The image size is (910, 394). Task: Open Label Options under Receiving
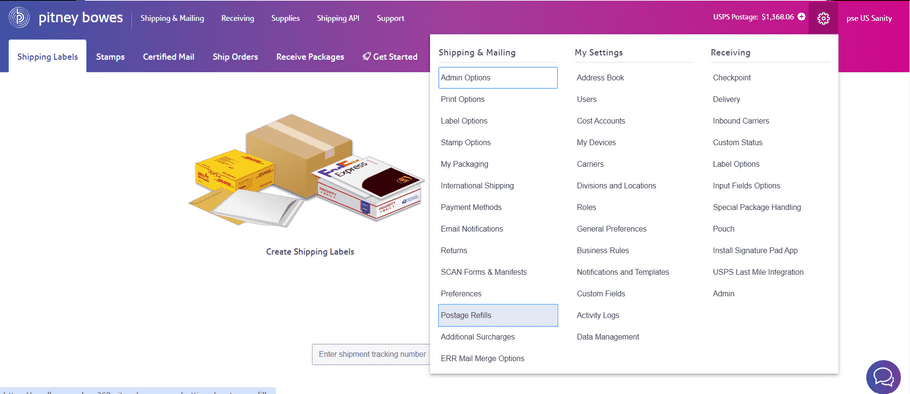click(x=736, y=164)
